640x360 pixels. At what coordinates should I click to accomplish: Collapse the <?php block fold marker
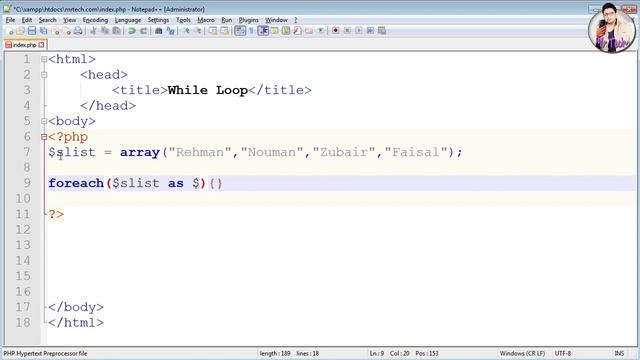(x=44, y=137)
